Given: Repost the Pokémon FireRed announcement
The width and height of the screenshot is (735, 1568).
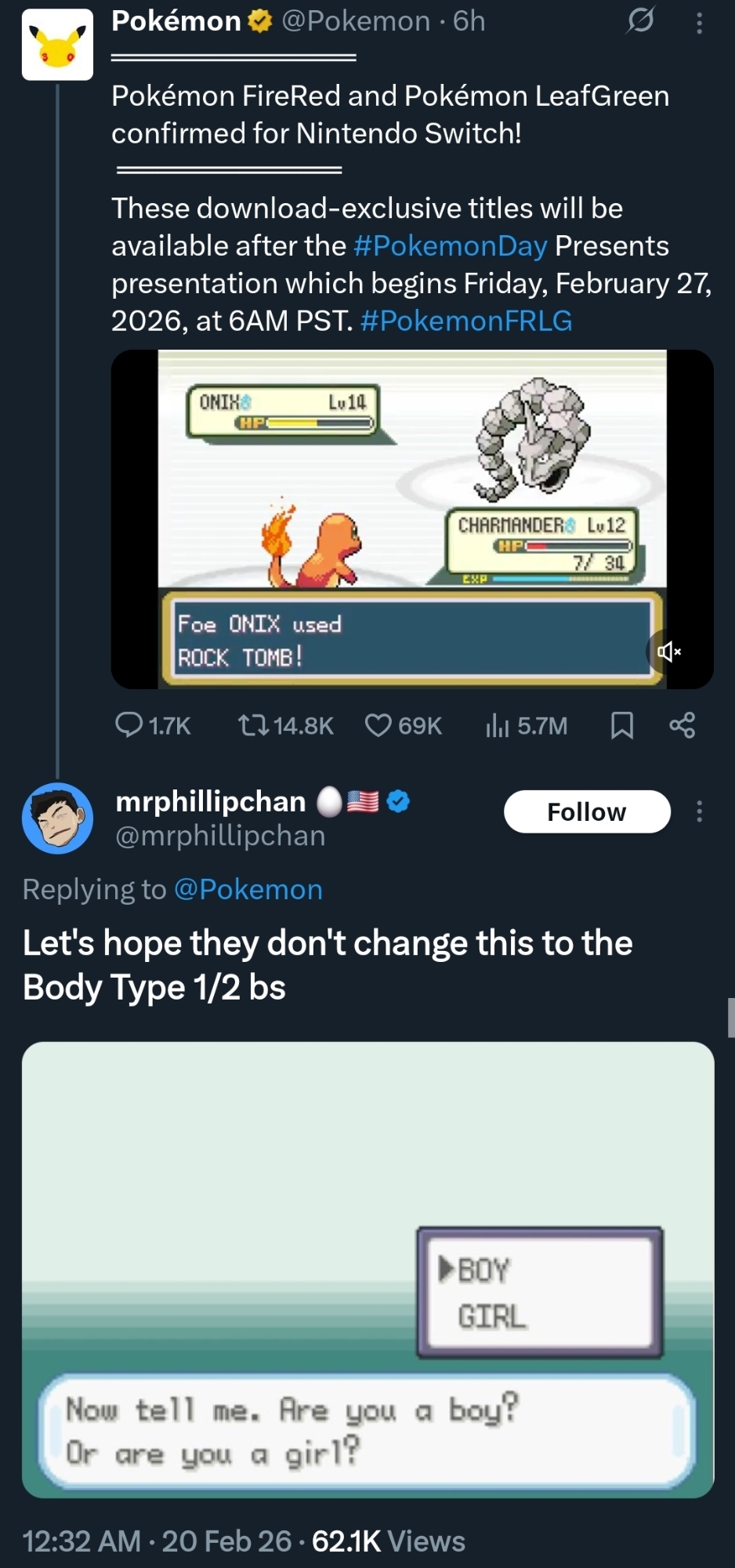Looking at the screenshot, I should pos(253,725).
